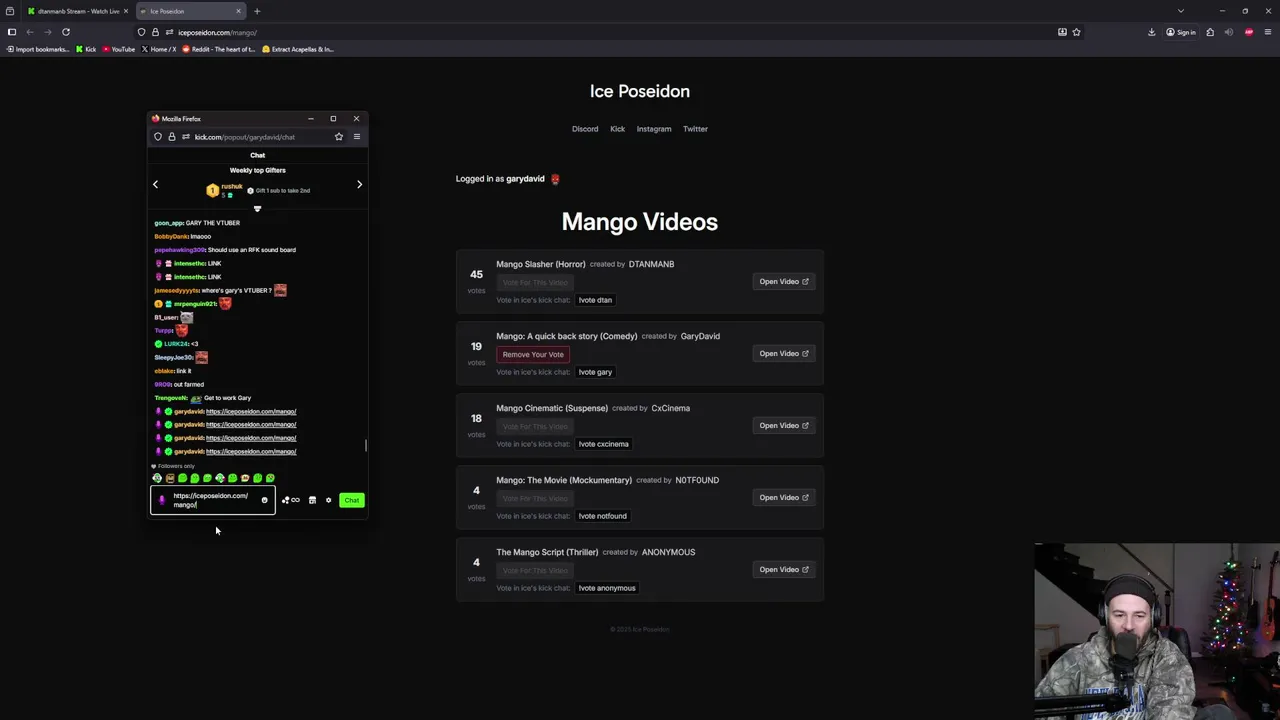The image size is (1280, 720).
Task: Open the Home / X bookmark
Action: click(x=159, y=49)
